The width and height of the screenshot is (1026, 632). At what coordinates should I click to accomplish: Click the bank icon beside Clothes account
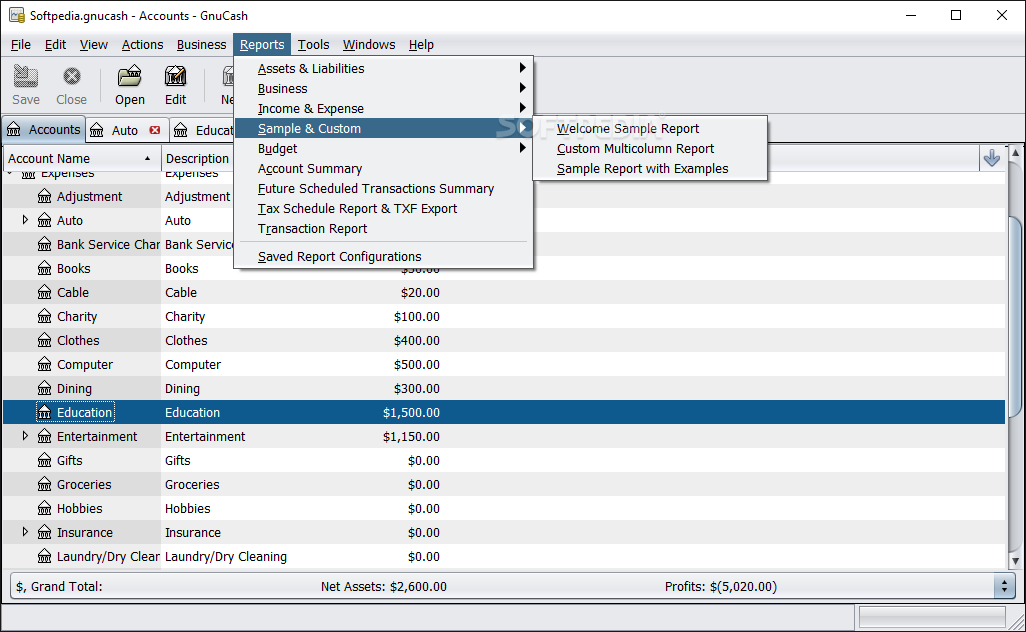pos(44,340)
